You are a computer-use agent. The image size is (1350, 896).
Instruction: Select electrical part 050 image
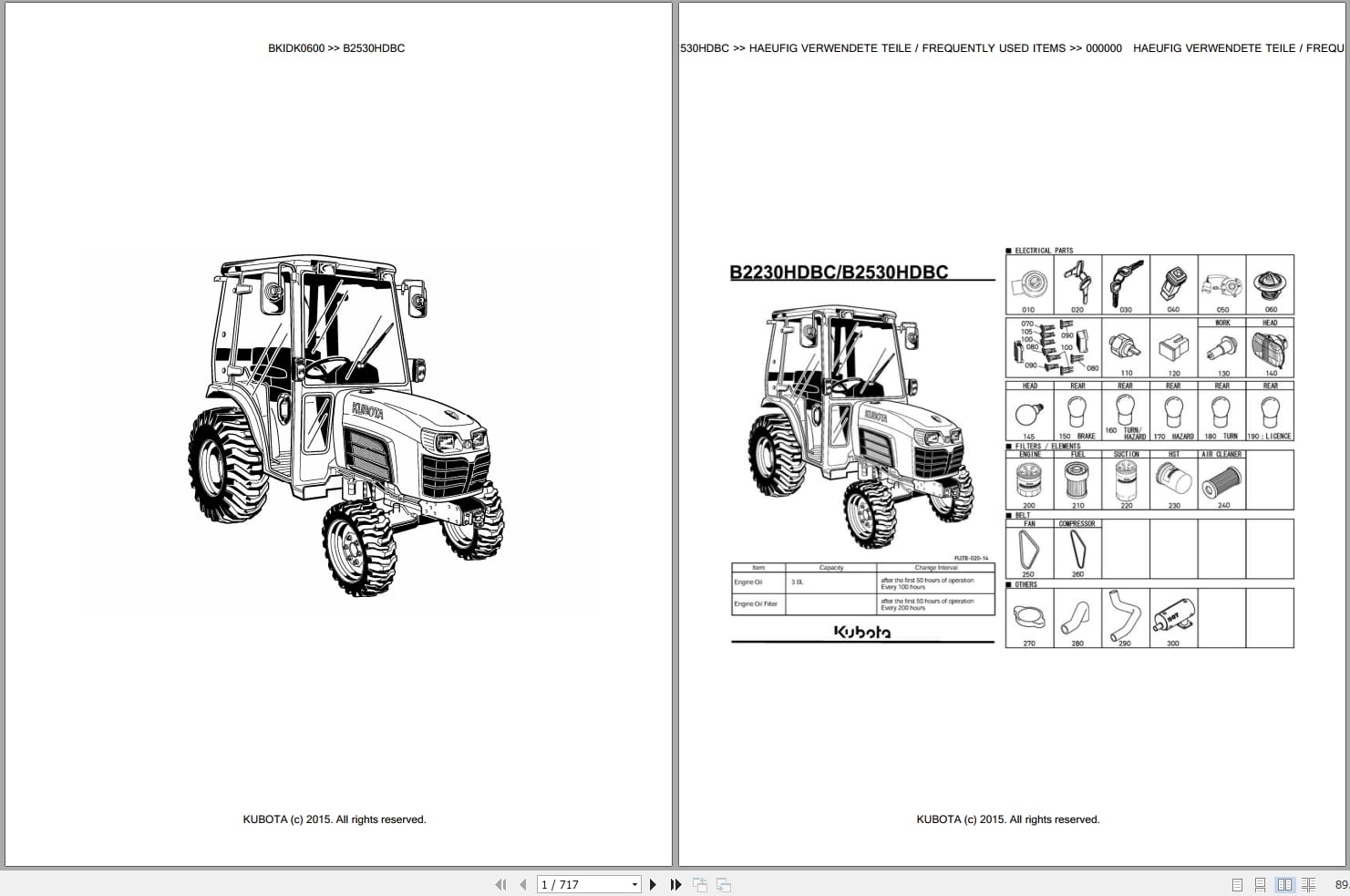click(x=1221, y=285)
